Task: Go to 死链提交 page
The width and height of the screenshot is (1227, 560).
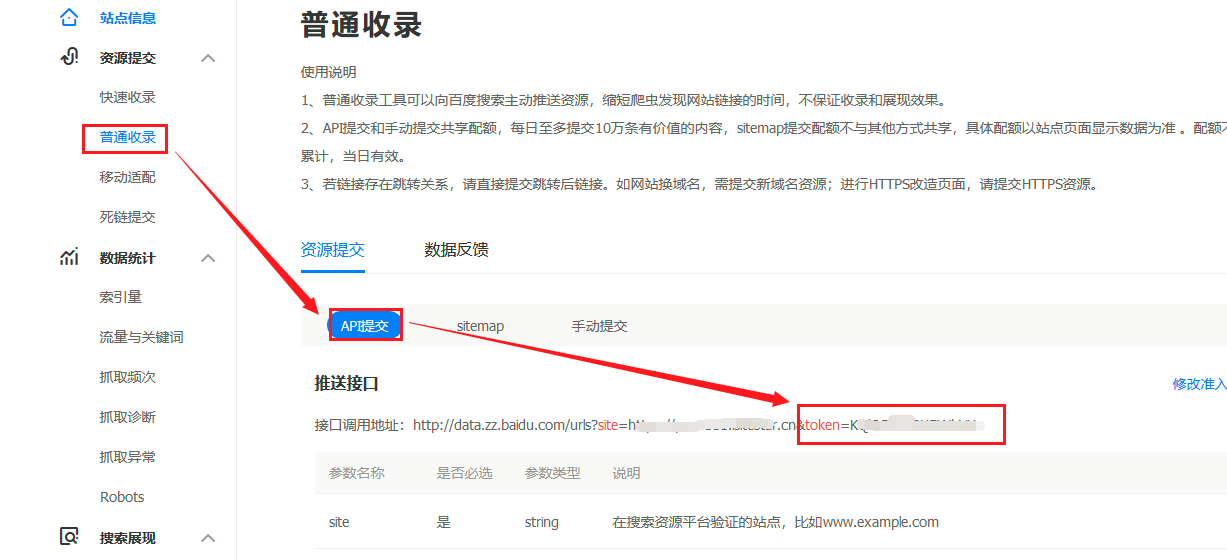Action: click(x=127, y=217)
